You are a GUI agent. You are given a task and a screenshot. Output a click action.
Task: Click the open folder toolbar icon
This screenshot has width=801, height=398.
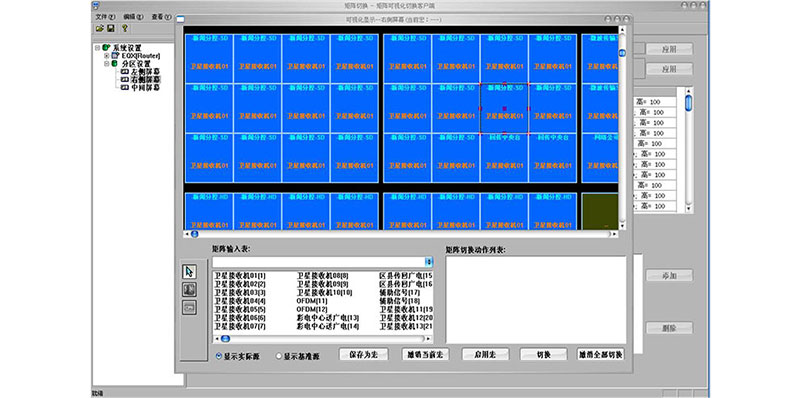pos(100,28)
